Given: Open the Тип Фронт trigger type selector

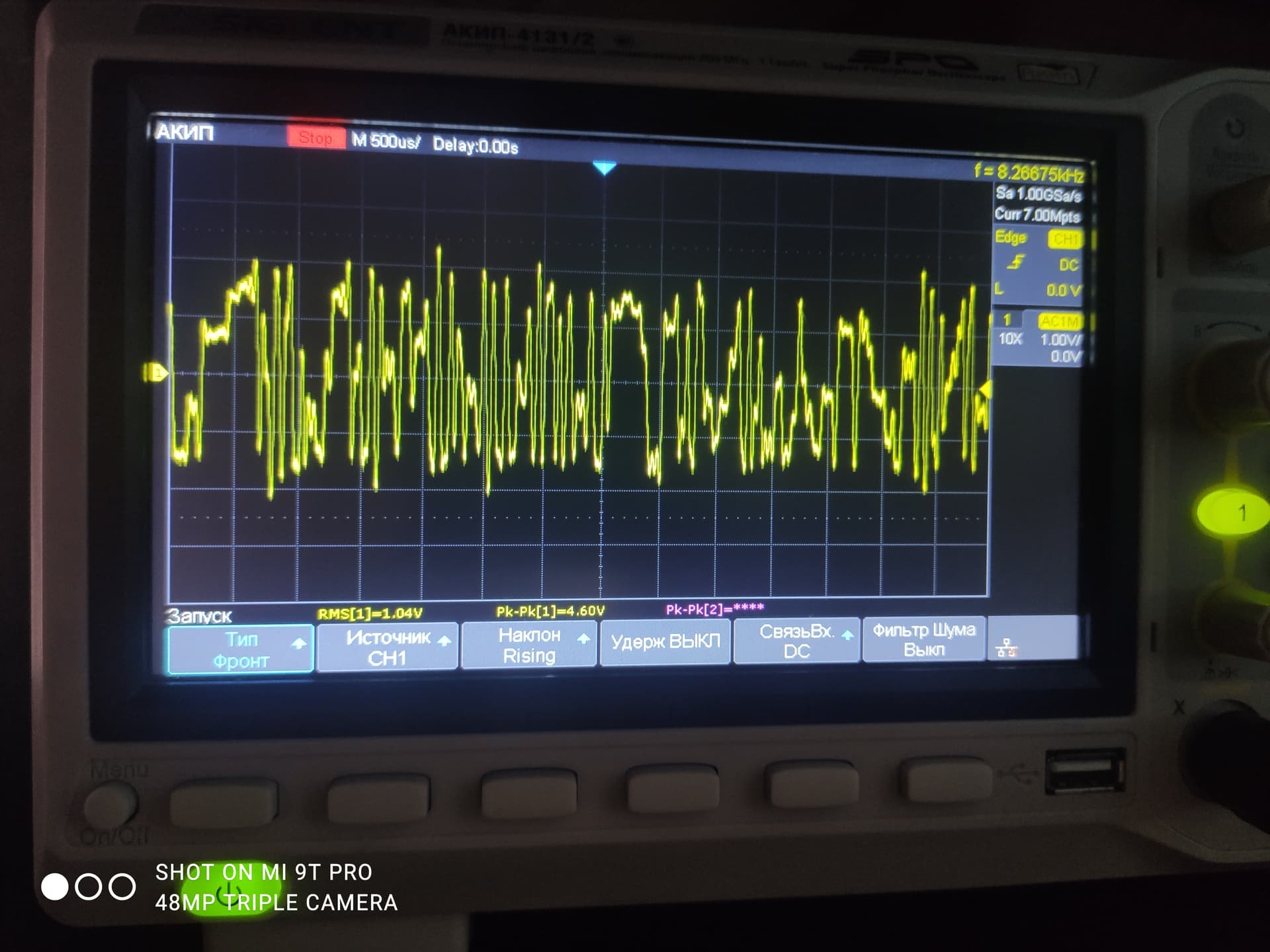Looking at the screenshot, I should click(241, 649).
